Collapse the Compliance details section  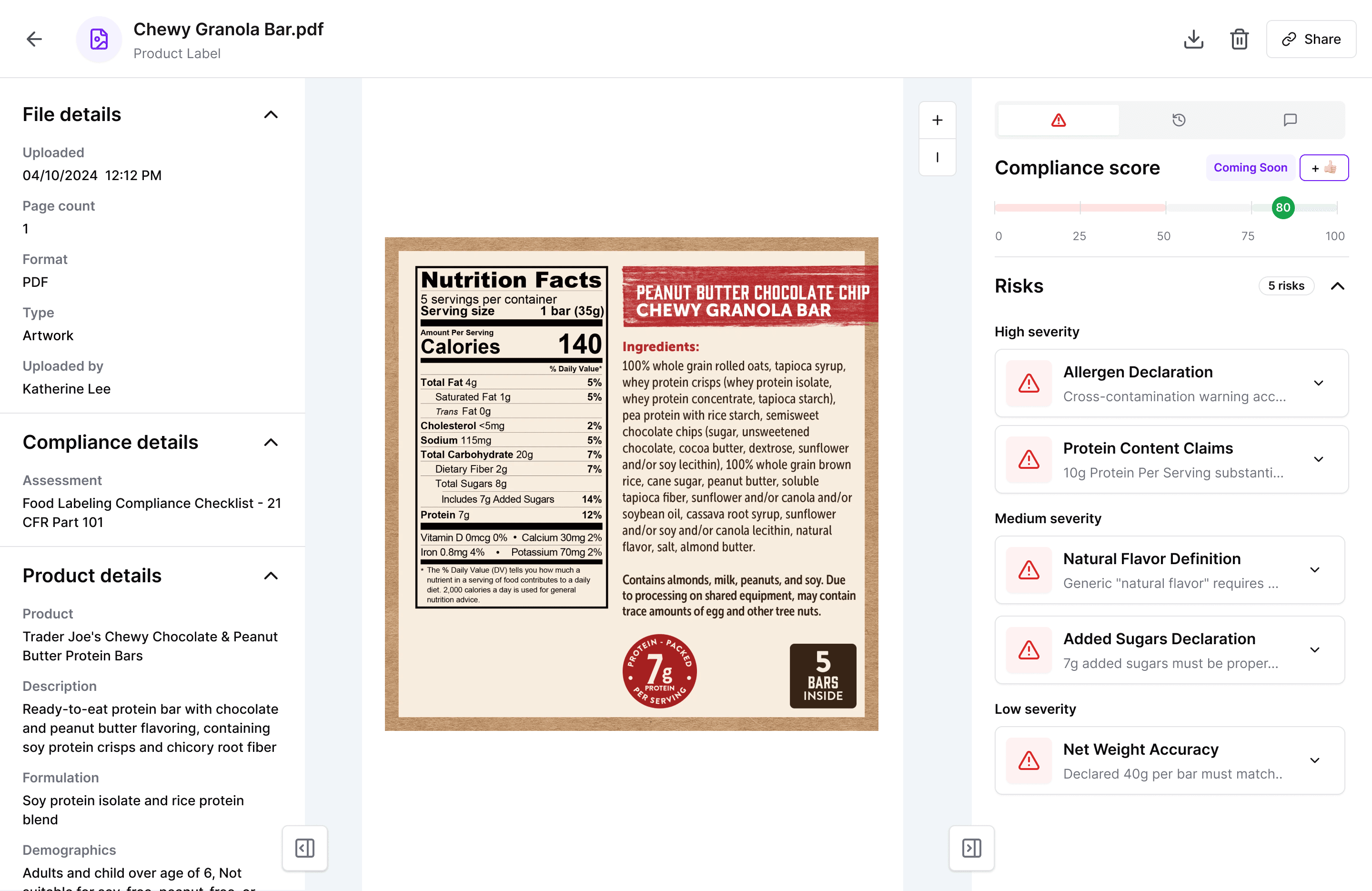(271, 442)
